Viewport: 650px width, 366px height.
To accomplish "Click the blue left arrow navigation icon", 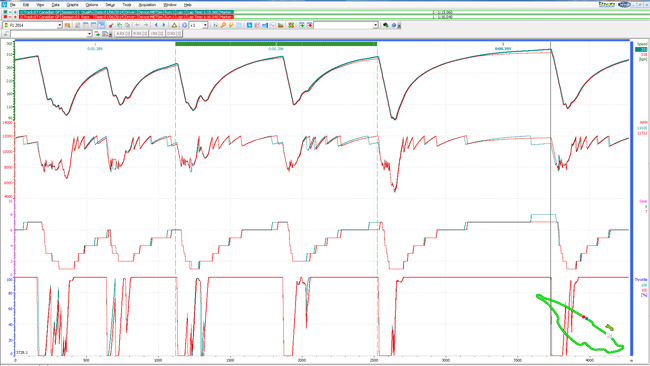I will pyautogui.click(x=156, y=25).
